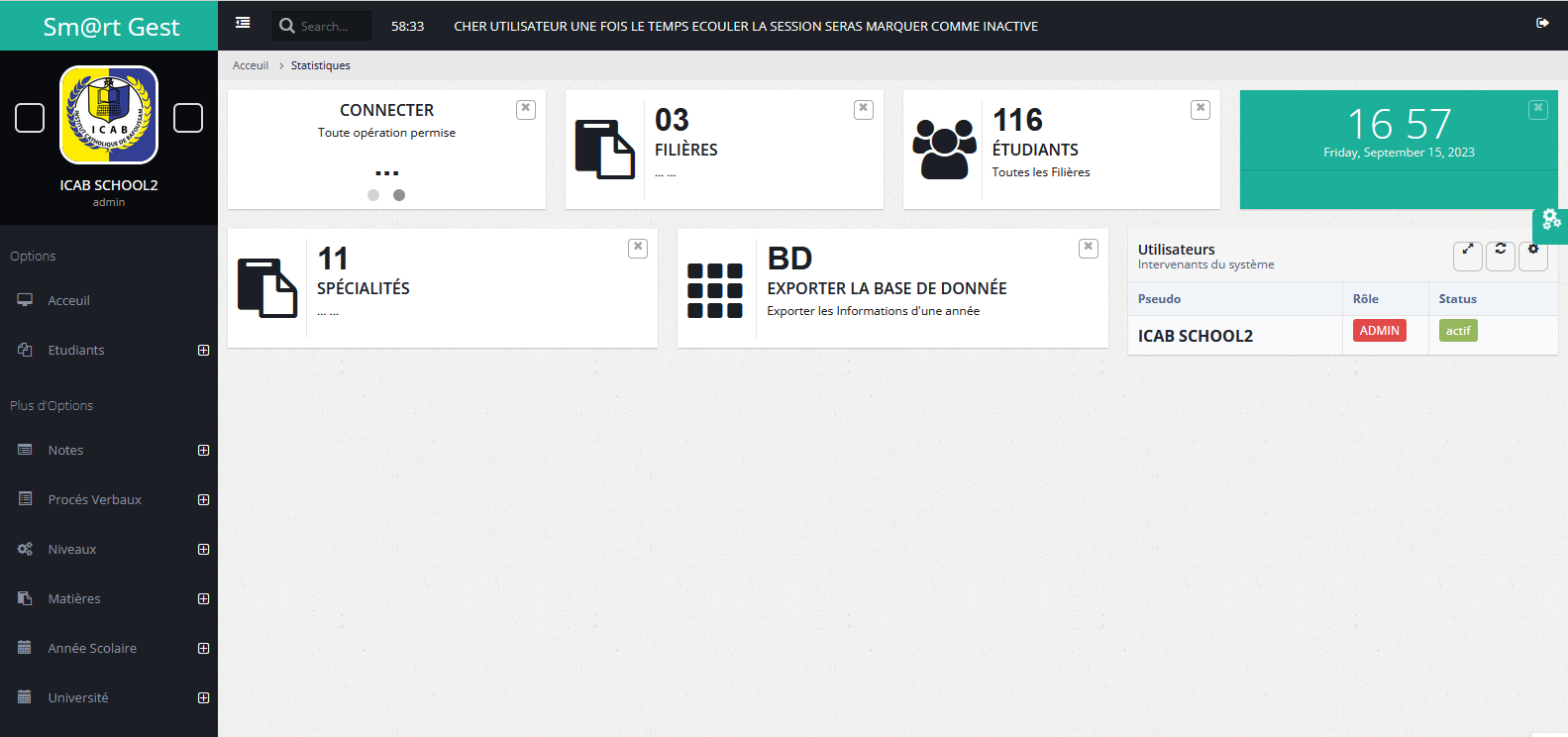1568x737 pixels.
Task: Select the second carousel dot under Connecter
Action: [399, 195]
